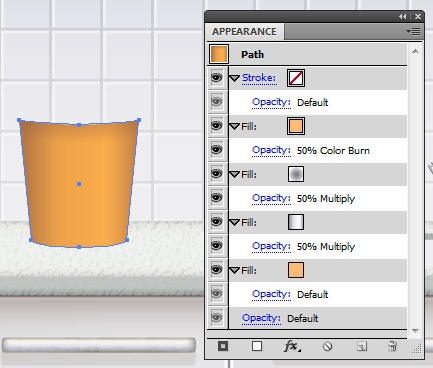Hide the topmost Fill with Color Burn

217,126
